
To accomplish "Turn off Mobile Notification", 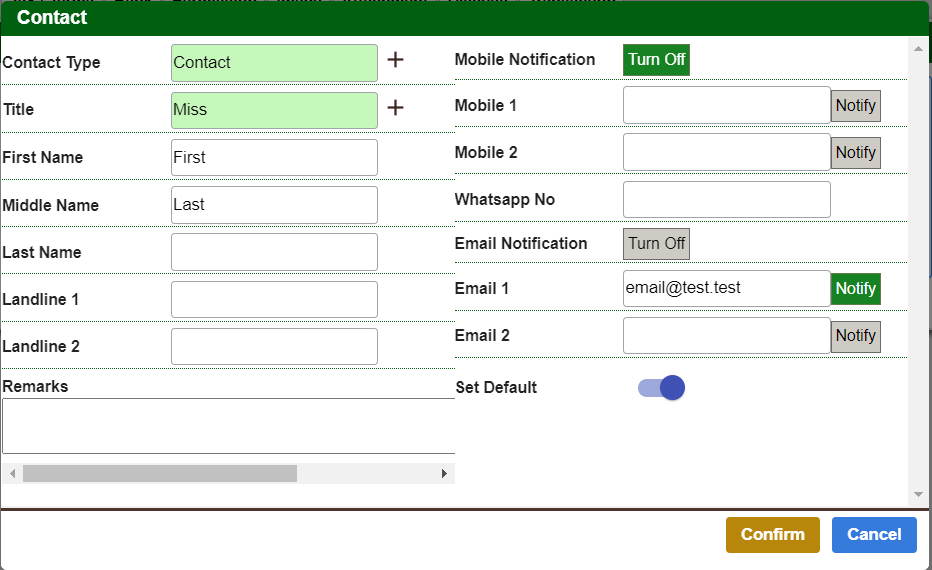I will (656, 60).
